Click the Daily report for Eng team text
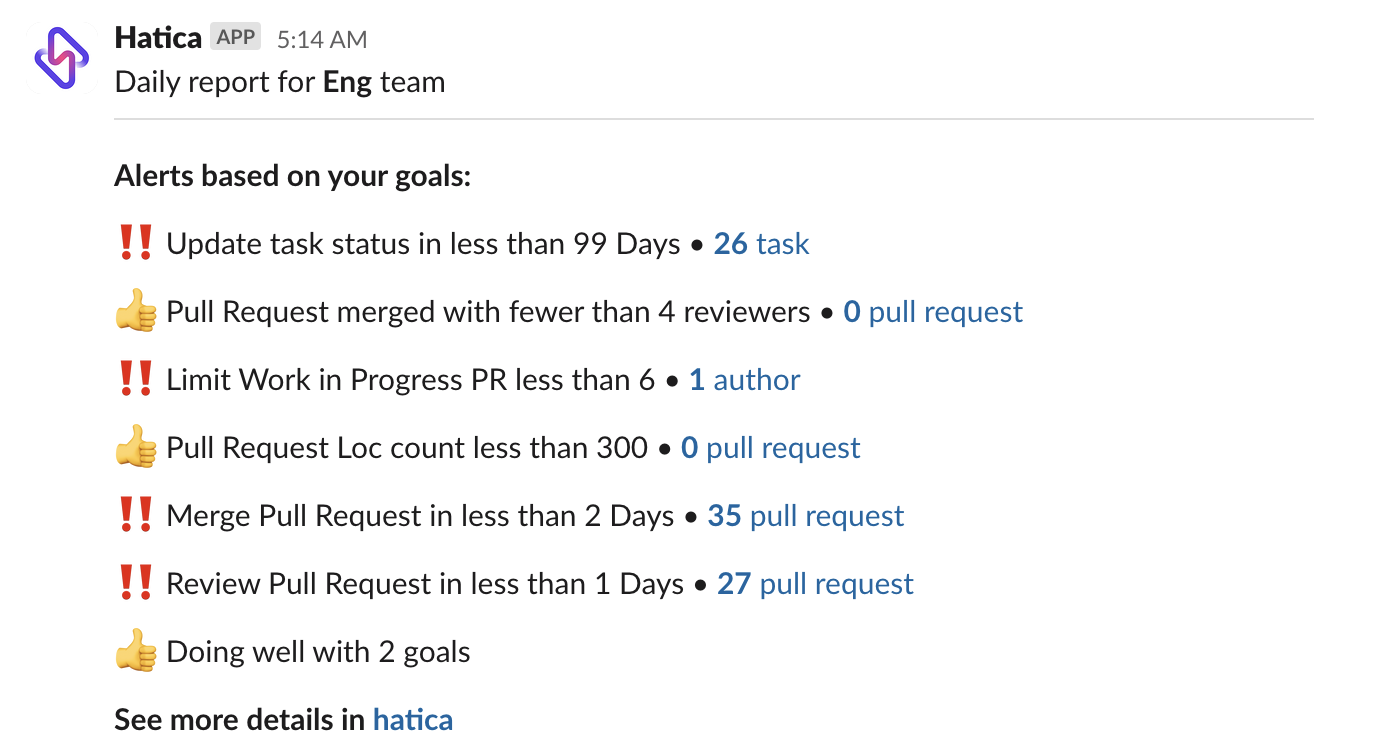 click(x=280, y=82)
